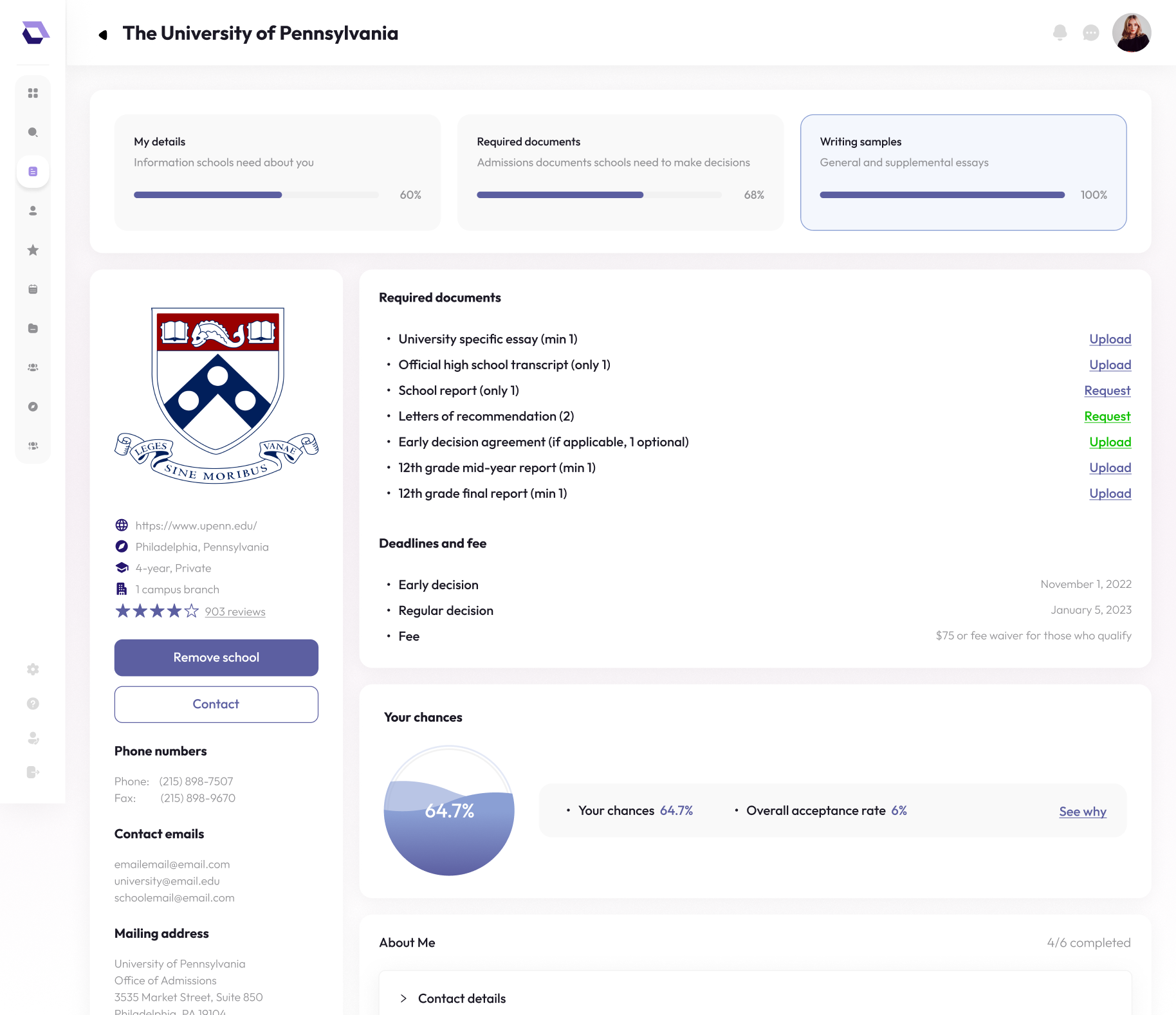Click the logout icon in sidebar
The width and height of the screenshot is (1176, 1015).
click(x=33, y=772)
